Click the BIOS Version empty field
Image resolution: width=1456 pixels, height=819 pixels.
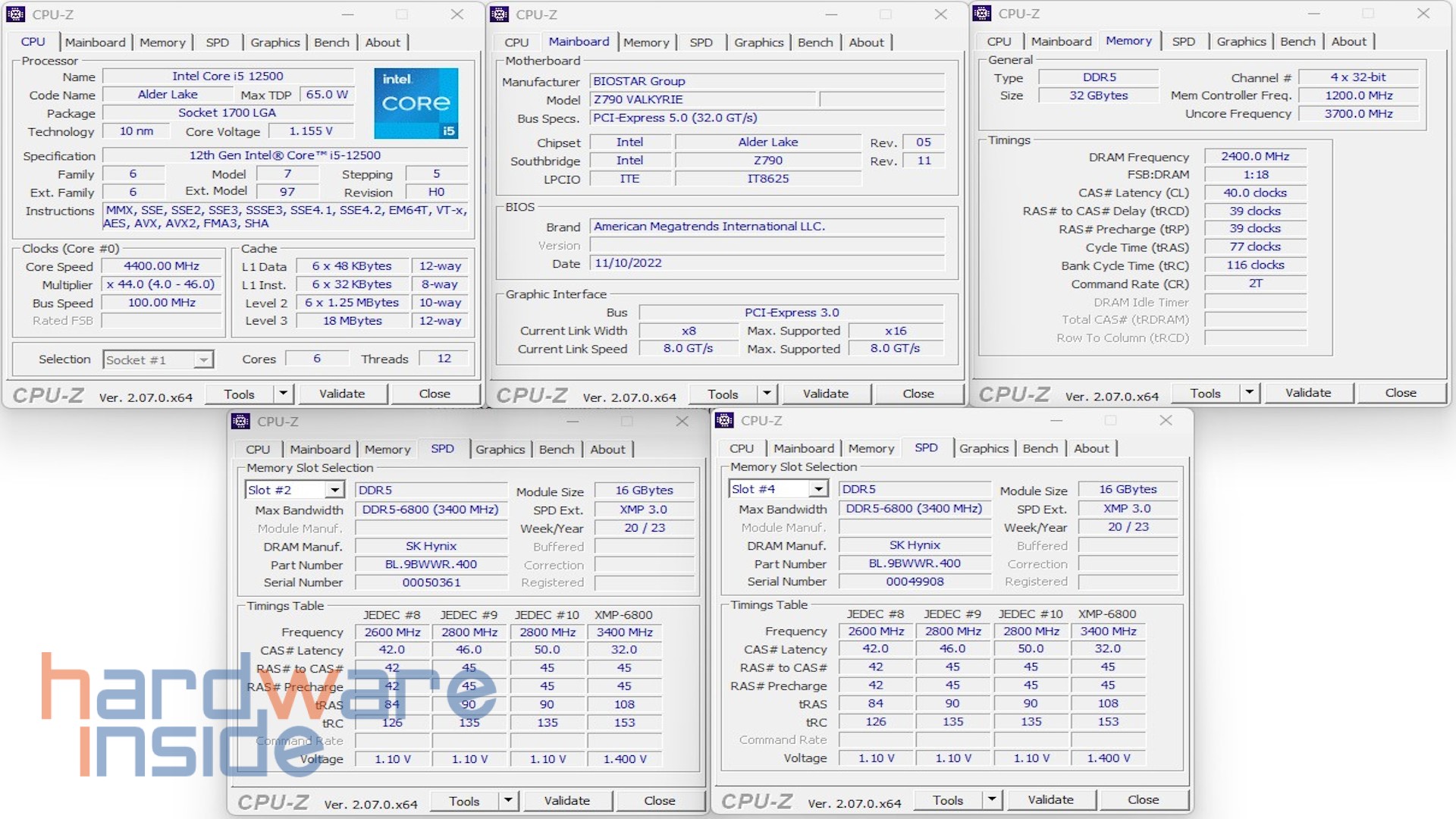coord(766,245)
